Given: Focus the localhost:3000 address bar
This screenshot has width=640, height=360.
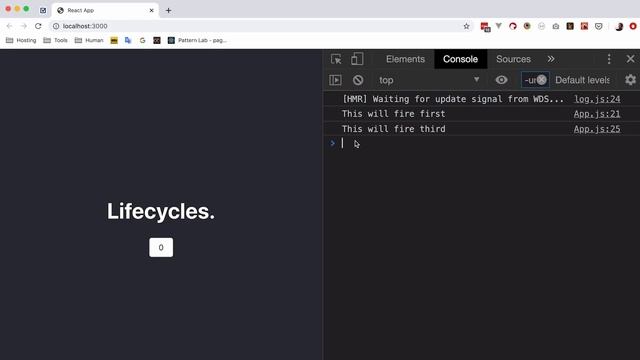Looking at the screenshot, I should pos(261,26).
